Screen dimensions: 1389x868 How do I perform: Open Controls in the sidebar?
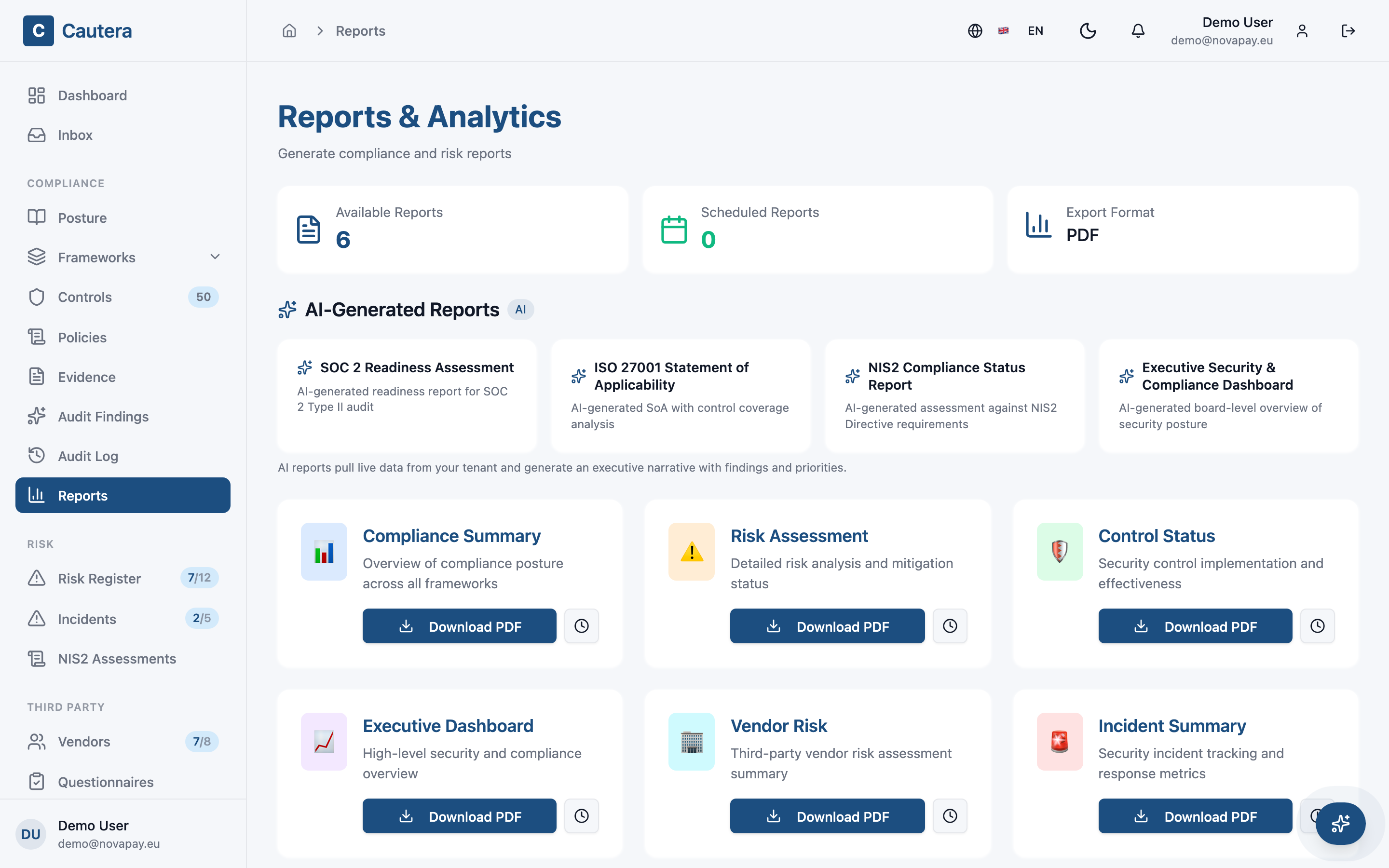click(123, 297)
